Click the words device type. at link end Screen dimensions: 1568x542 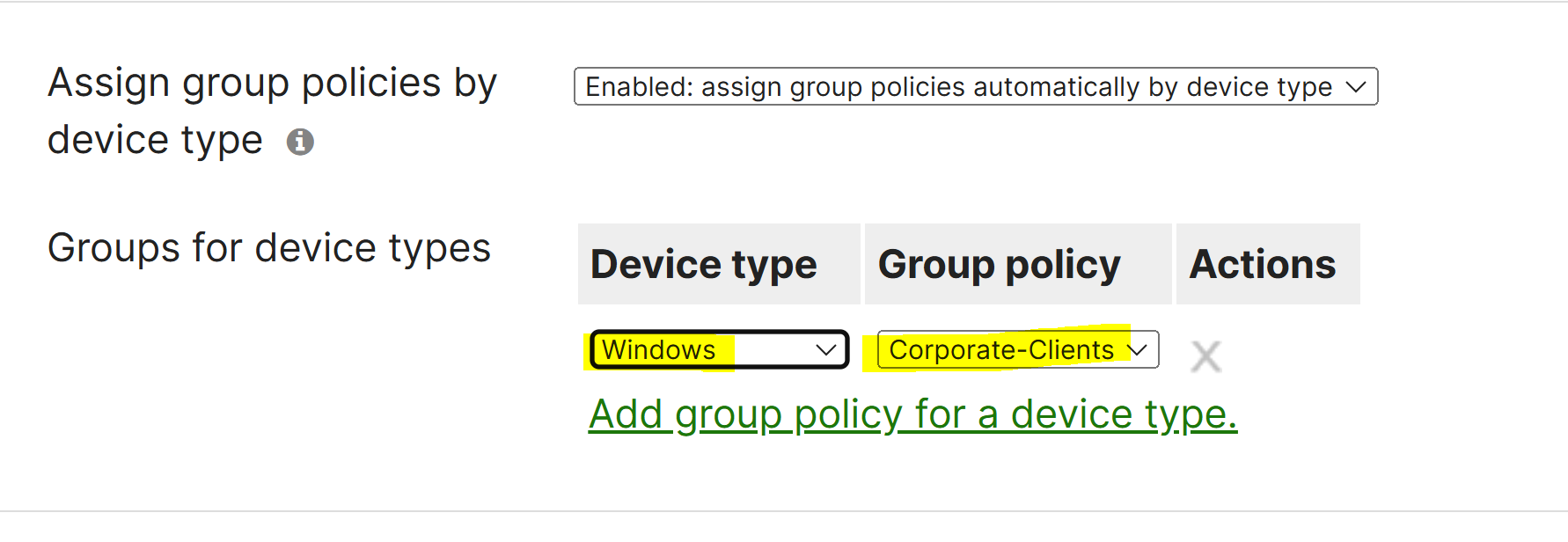tap(1124, 414)
